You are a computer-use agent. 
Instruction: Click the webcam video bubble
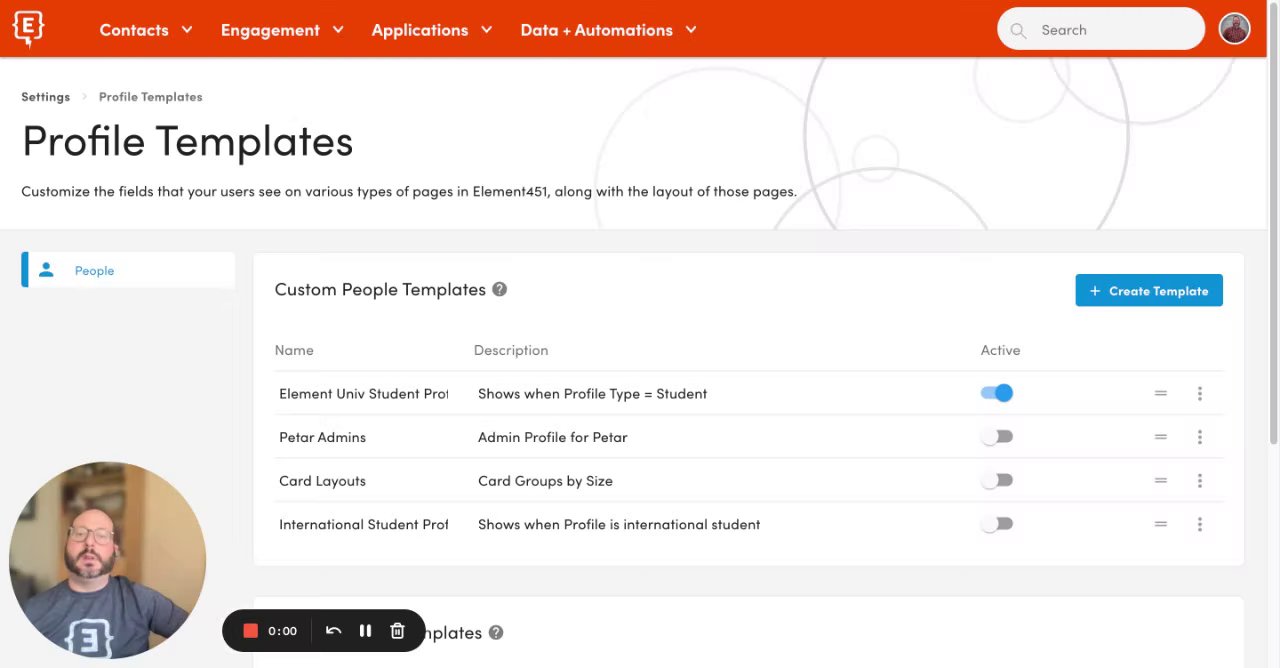coord(107,560)
